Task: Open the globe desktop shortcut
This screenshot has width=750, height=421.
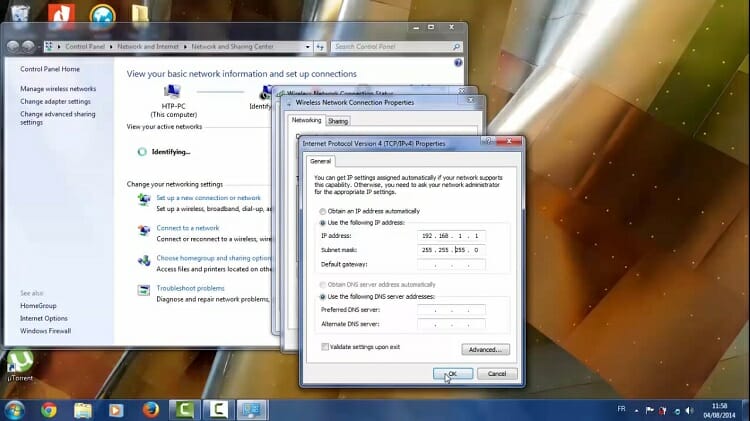Action: pos(102,14)
